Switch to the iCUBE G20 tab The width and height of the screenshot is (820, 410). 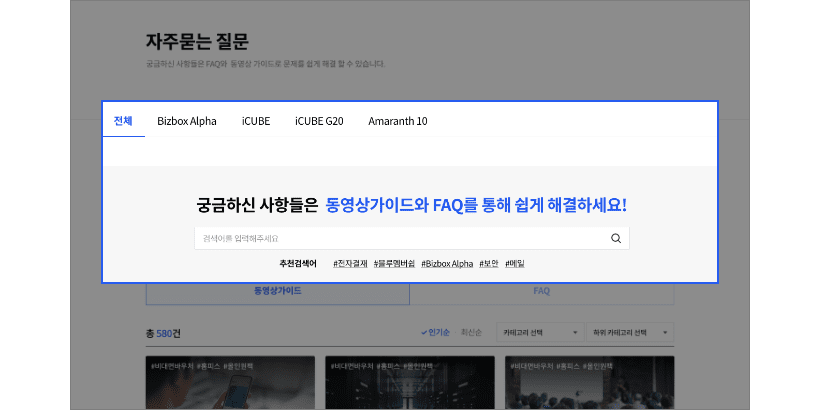(x=319, y=121)
